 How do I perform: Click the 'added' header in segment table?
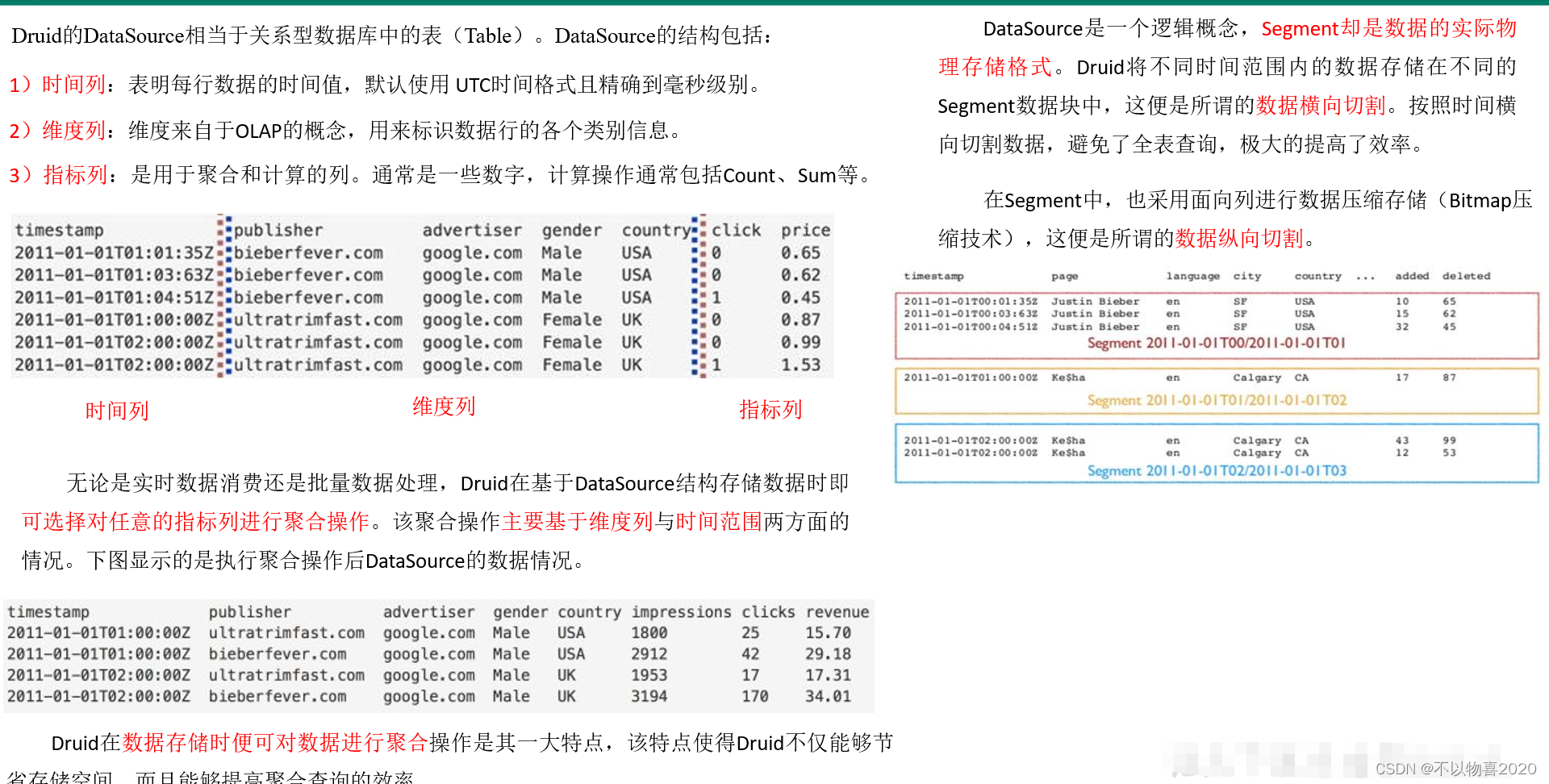point(1412,276)
